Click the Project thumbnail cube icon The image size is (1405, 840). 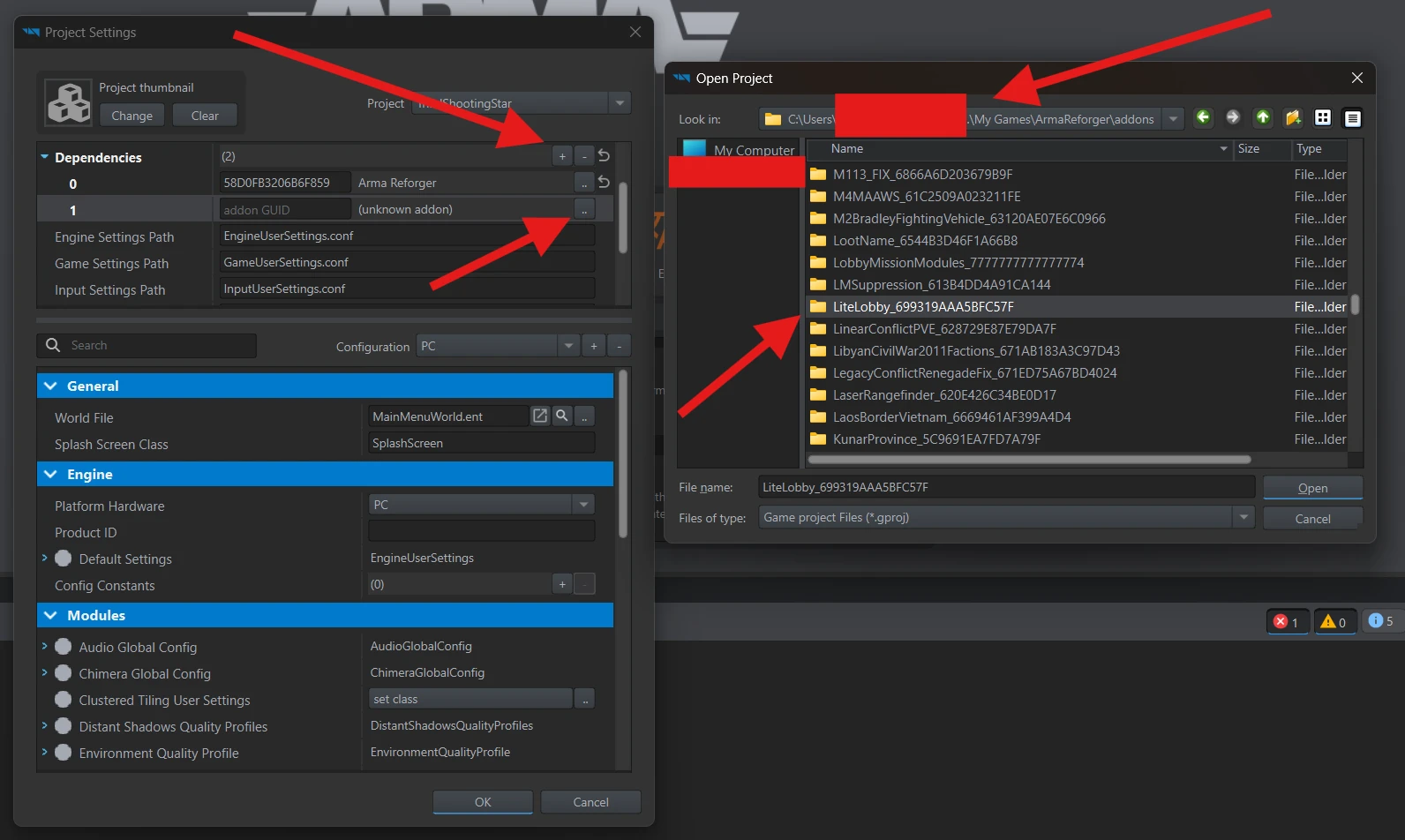(x=69, y=102)
